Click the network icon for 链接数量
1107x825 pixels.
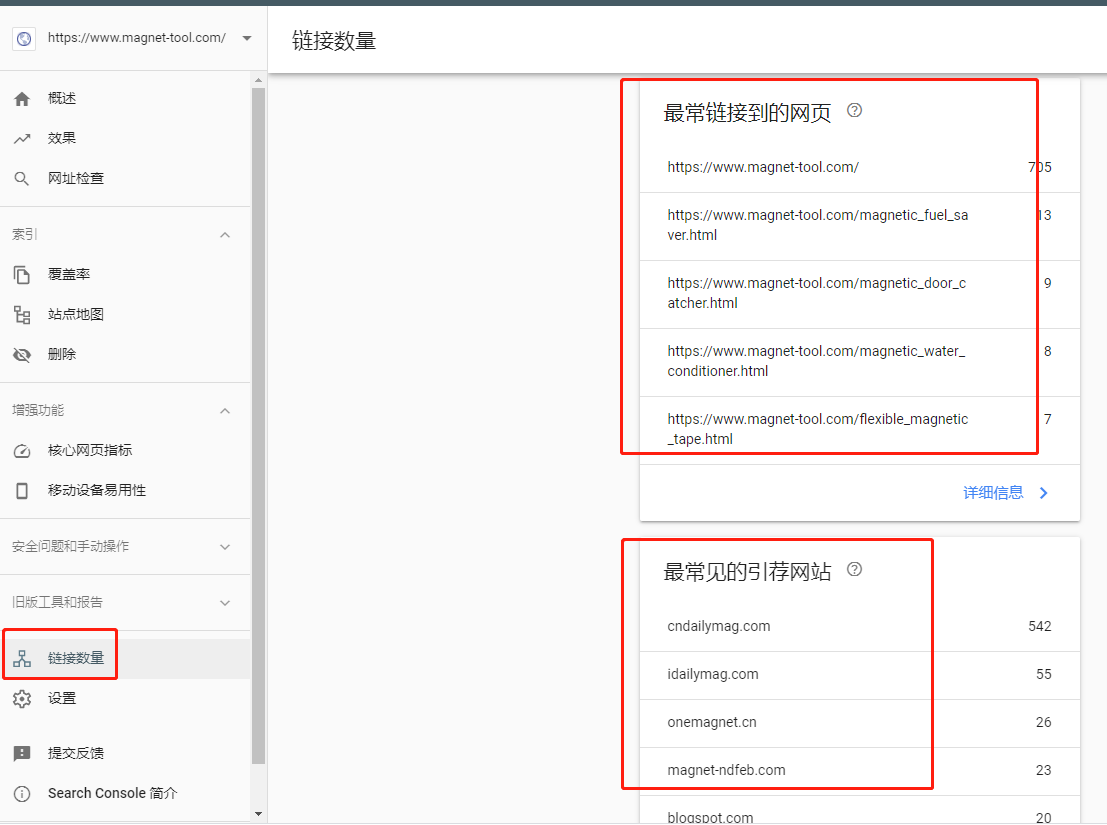22,658
